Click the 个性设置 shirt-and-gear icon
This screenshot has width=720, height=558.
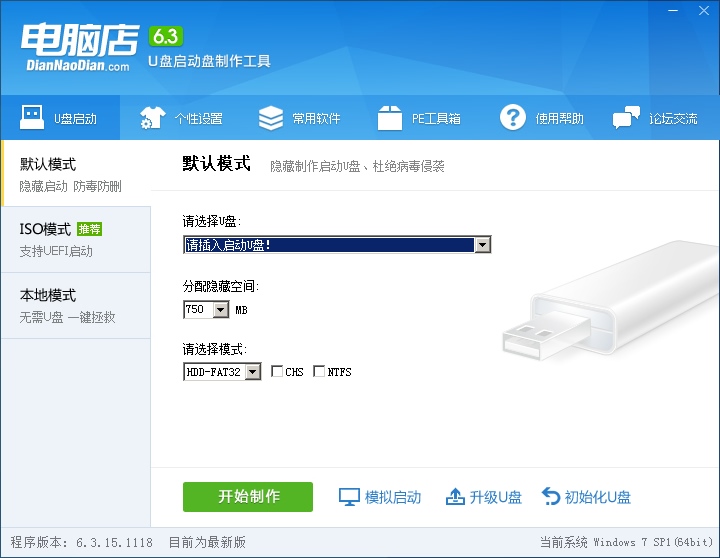pyautogui.click(x=152, y=118)
